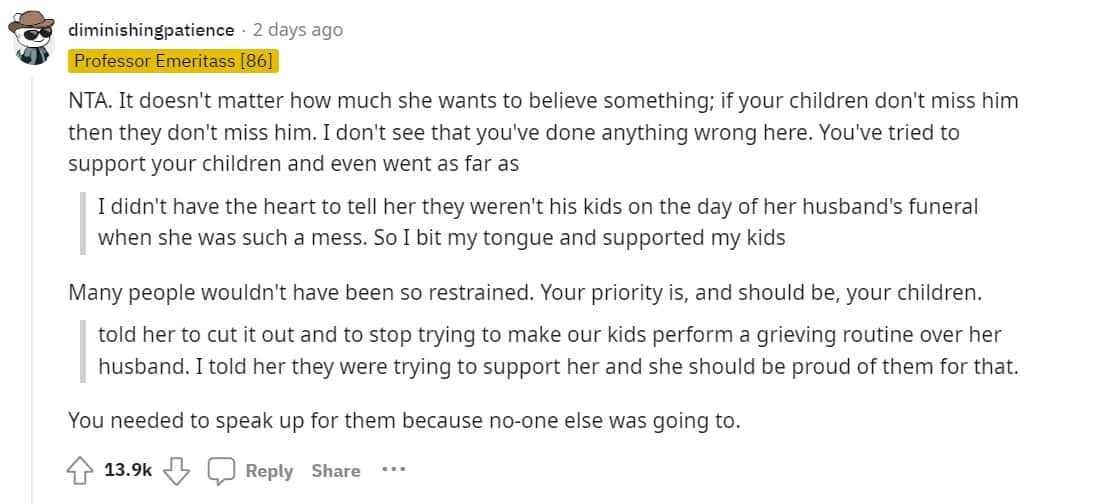Click the "You needed to speak up" sentence

click(404, 421)
